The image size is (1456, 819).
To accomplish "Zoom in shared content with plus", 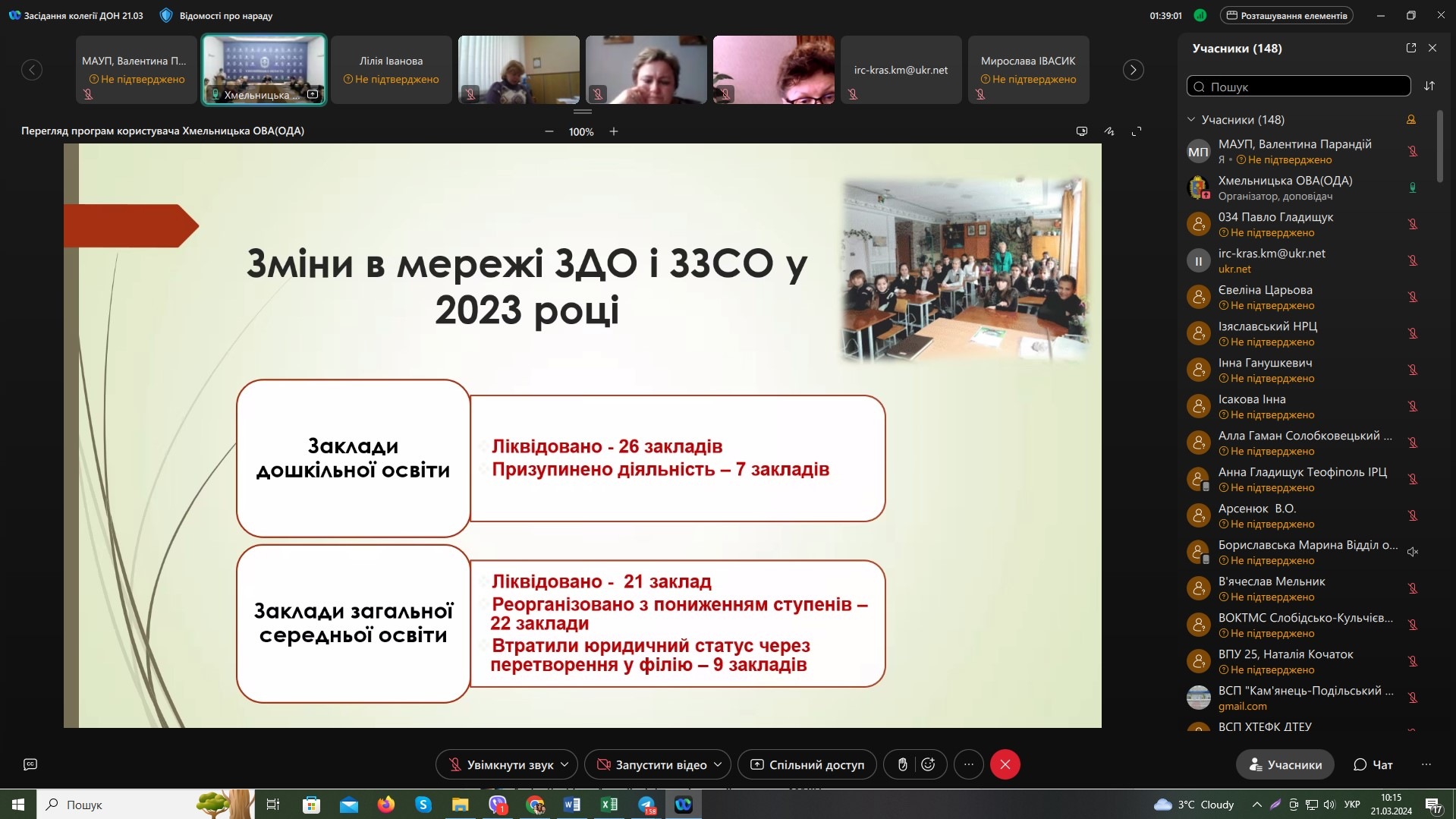I will pyautogui.click(x=614, y=131).
